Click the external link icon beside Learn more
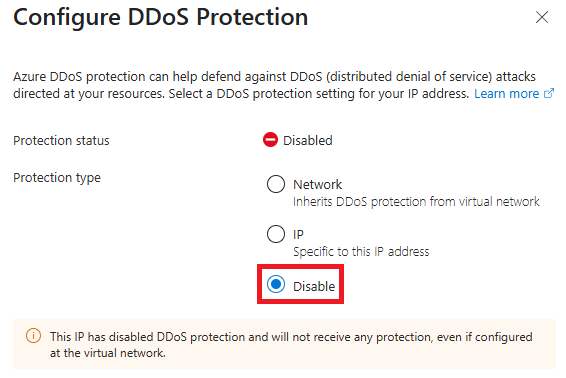Image resolution: width=566 pixels, height=378 pixels. pyautogui.click(x=549, y=94)
